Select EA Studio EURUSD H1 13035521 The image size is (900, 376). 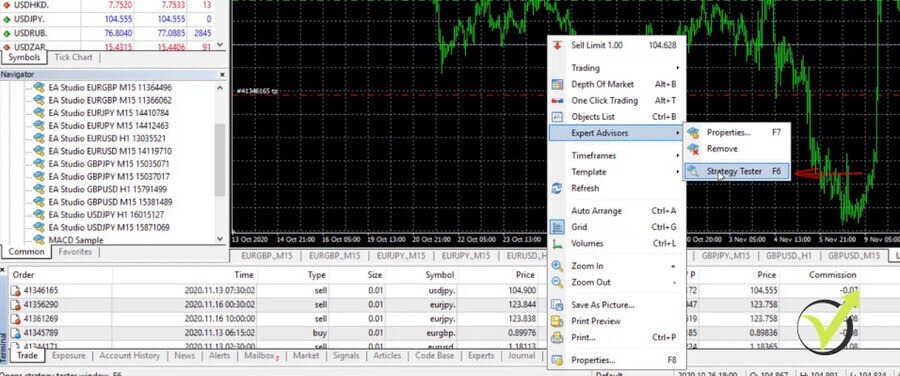107,138
